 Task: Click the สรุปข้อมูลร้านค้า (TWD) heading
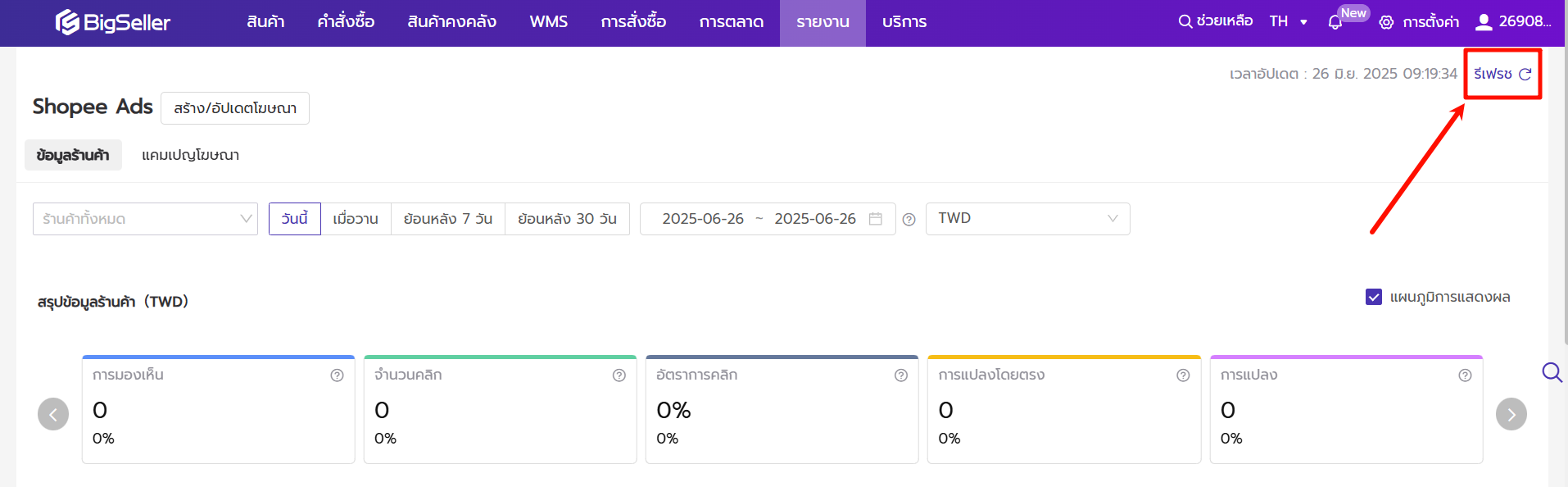(113, 302)
